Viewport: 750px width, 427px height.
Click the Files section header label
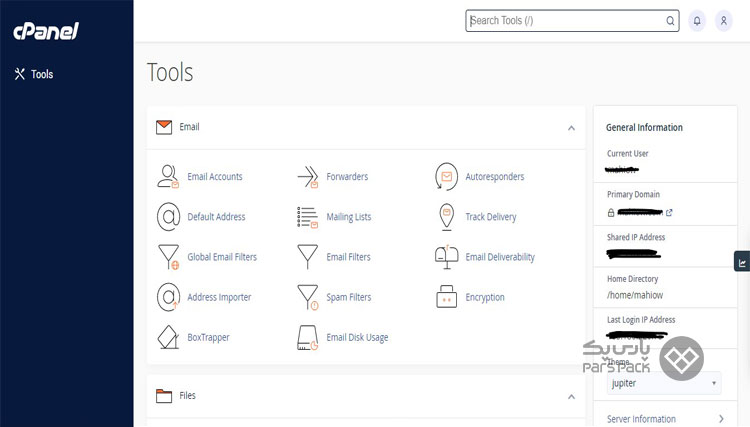click(188, 395)
